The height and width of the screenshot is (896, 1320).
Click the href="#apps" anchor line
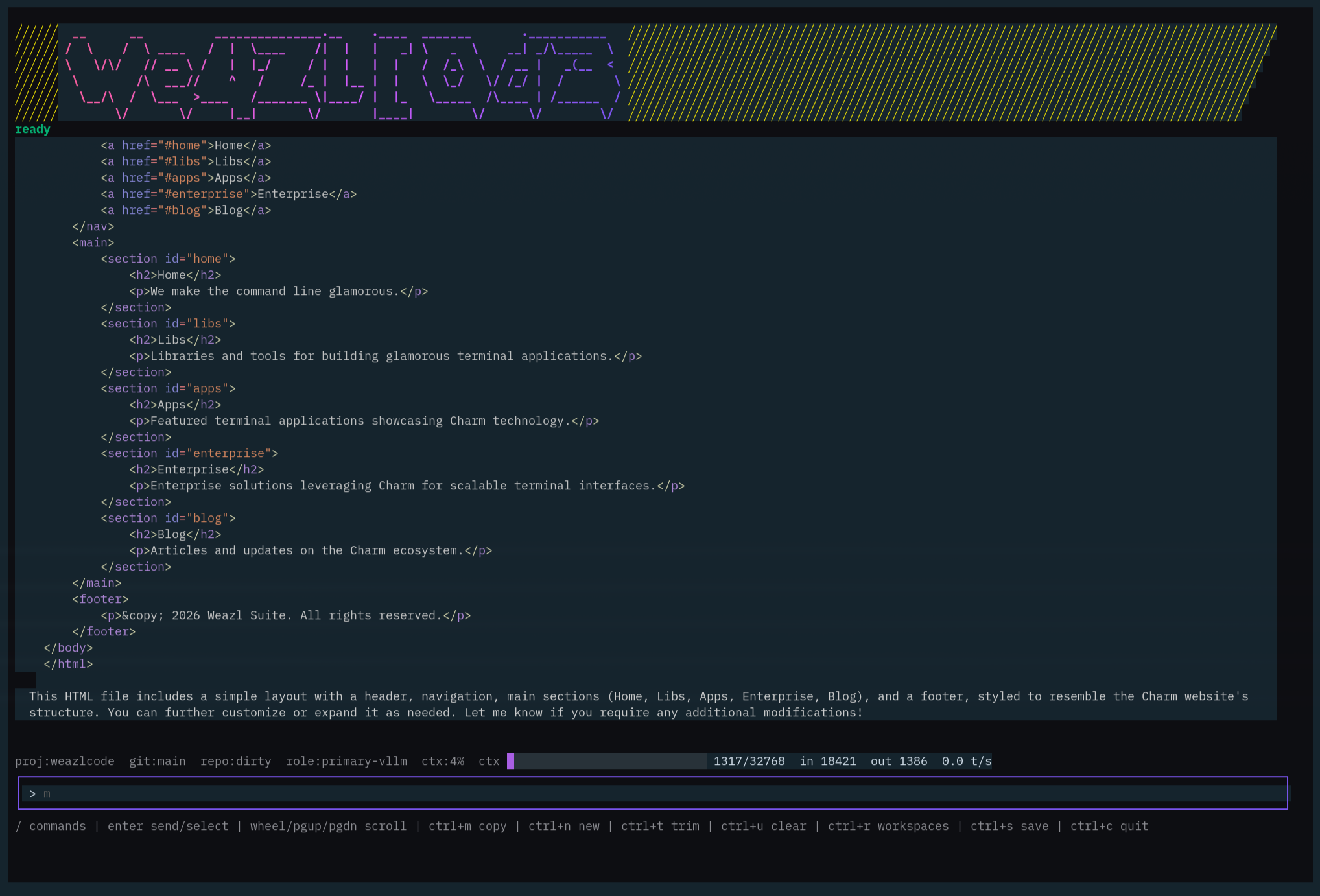186,178
